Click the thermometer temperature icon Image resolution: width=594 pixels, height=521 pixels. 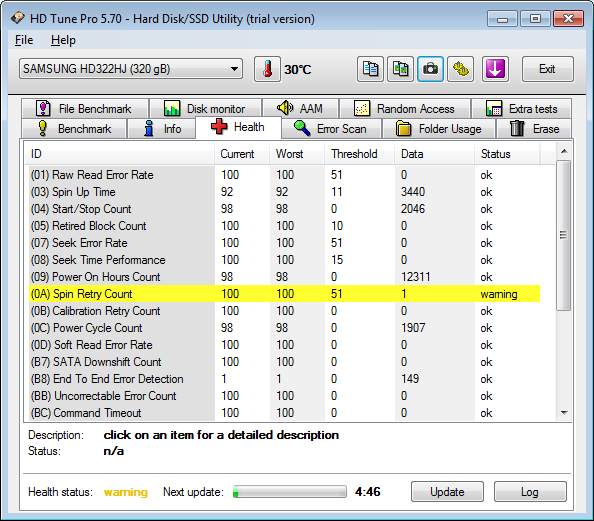pos(267,69)
